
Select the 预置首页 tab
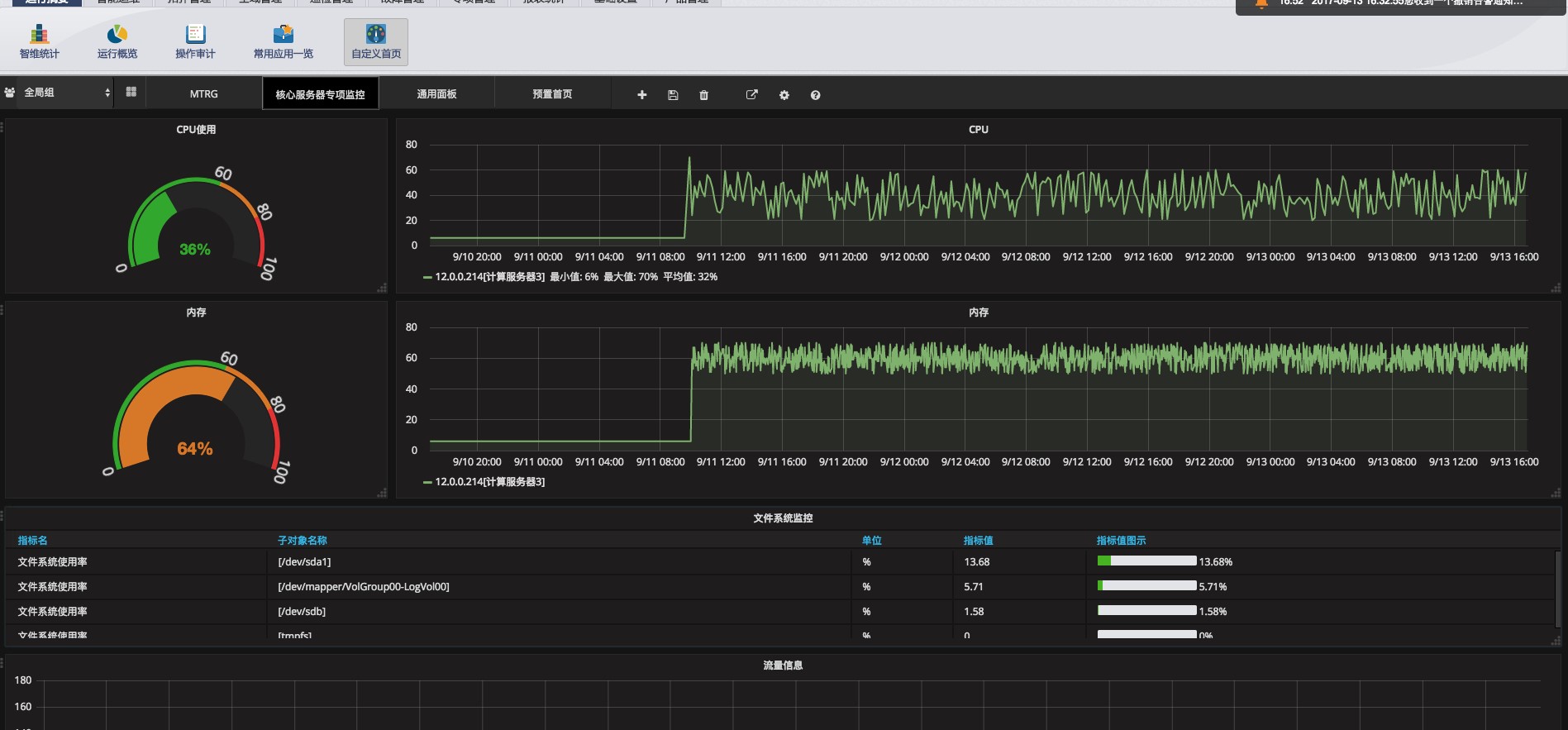tap(552, 94)
